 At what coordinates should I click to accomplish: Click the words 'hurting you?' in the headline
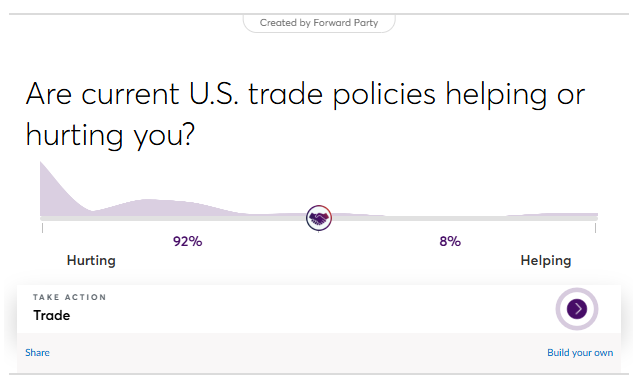[110, 134]
